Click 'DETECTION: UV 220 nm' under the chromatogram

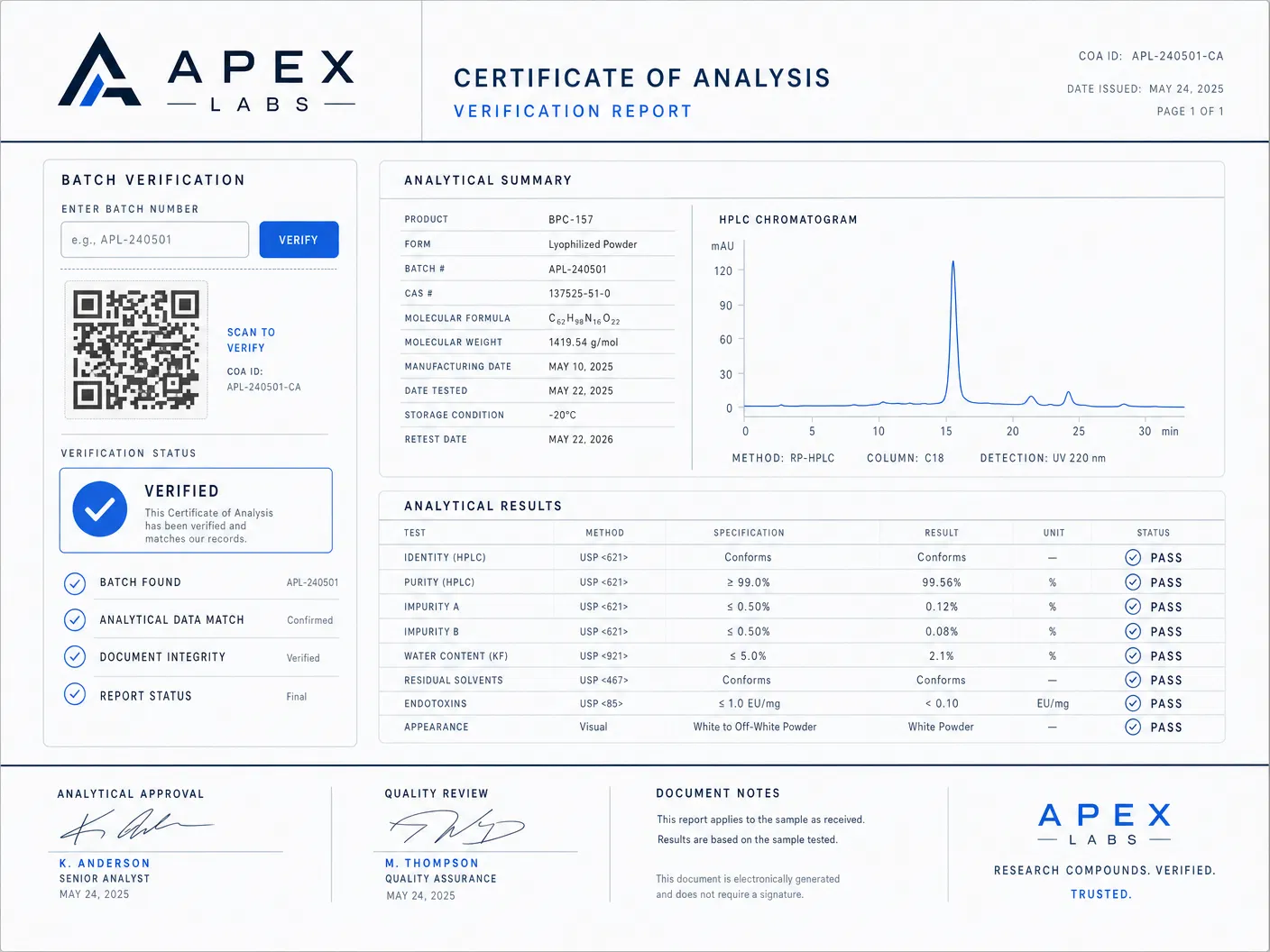[1043, 458]
